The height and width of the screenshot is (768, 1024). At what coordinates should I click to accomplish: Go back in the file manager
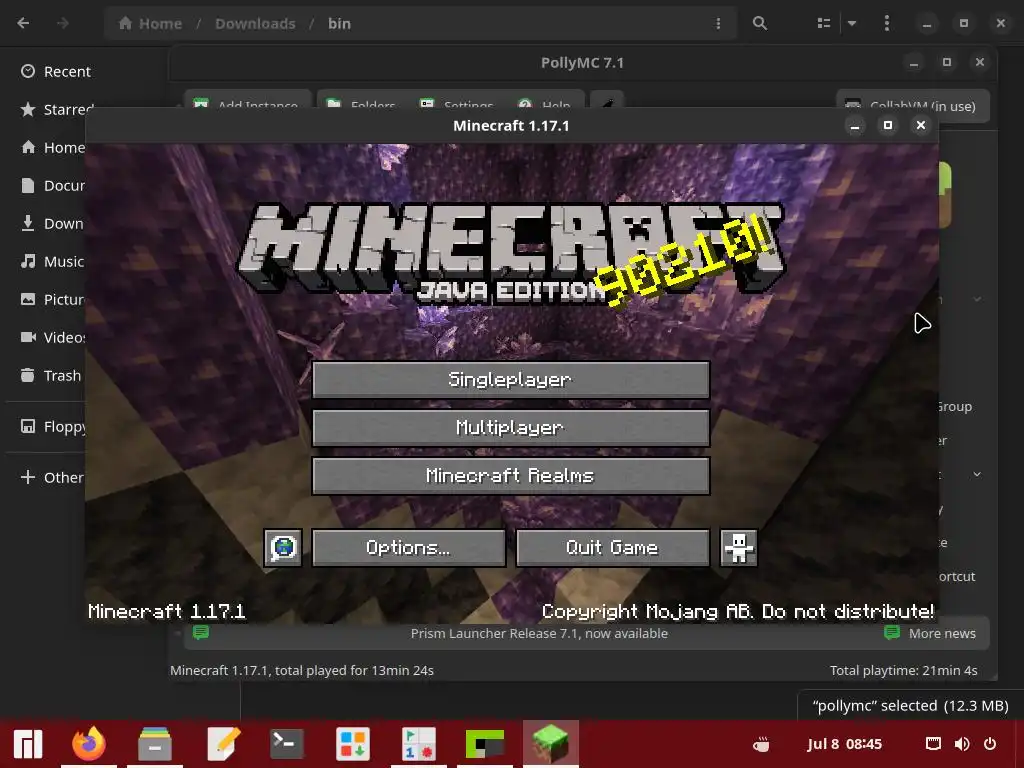(x=24, y=24)
